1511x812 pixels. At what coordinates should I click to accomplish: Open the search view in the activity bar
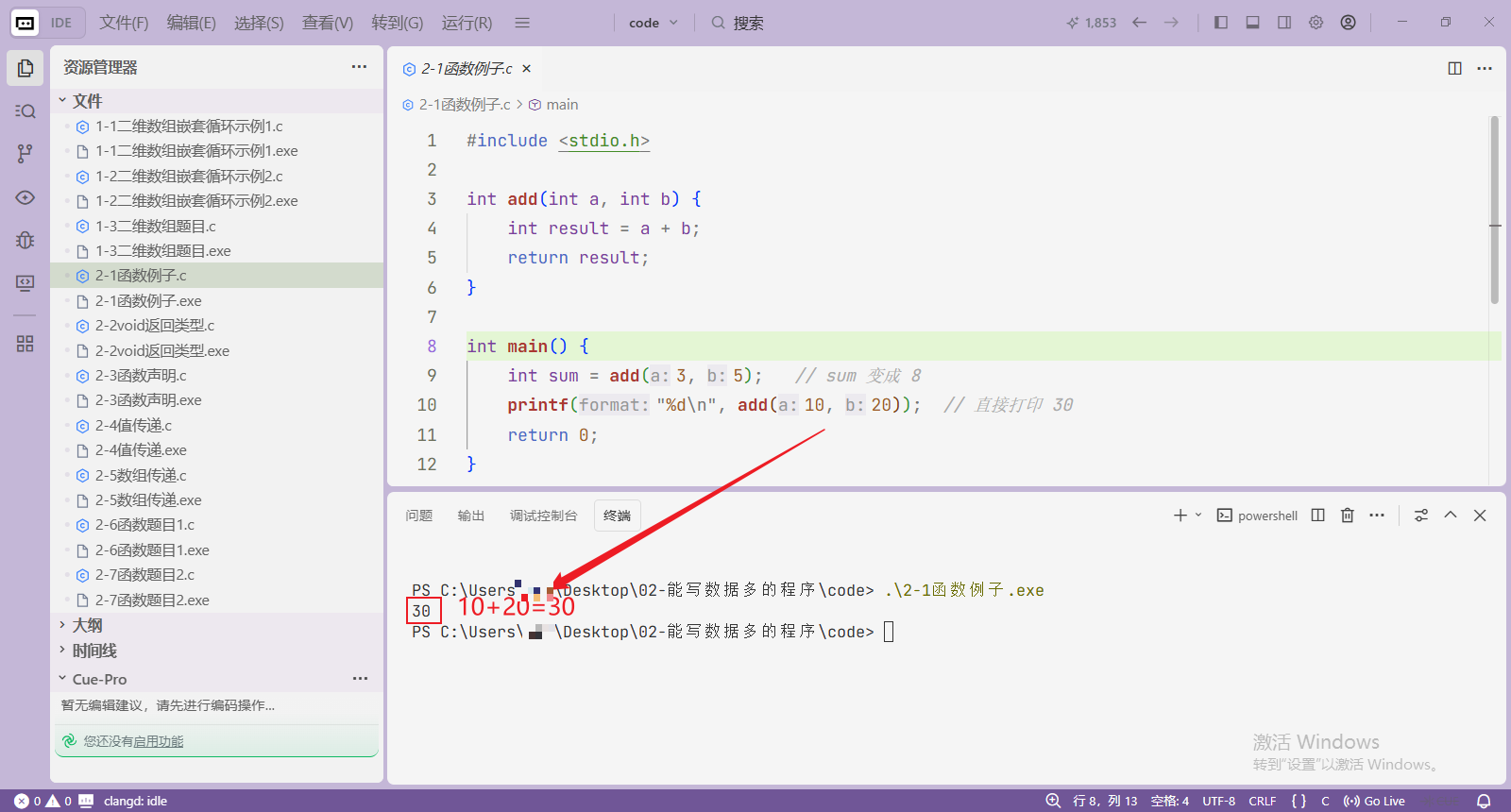25,111
